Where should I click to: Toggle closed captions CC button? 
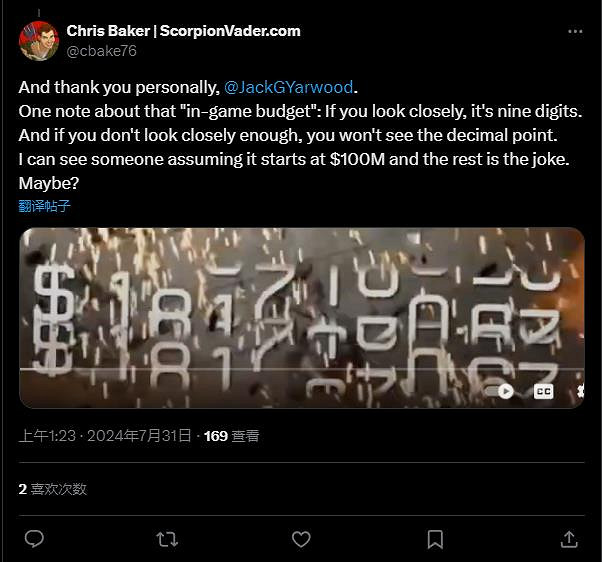543,391
